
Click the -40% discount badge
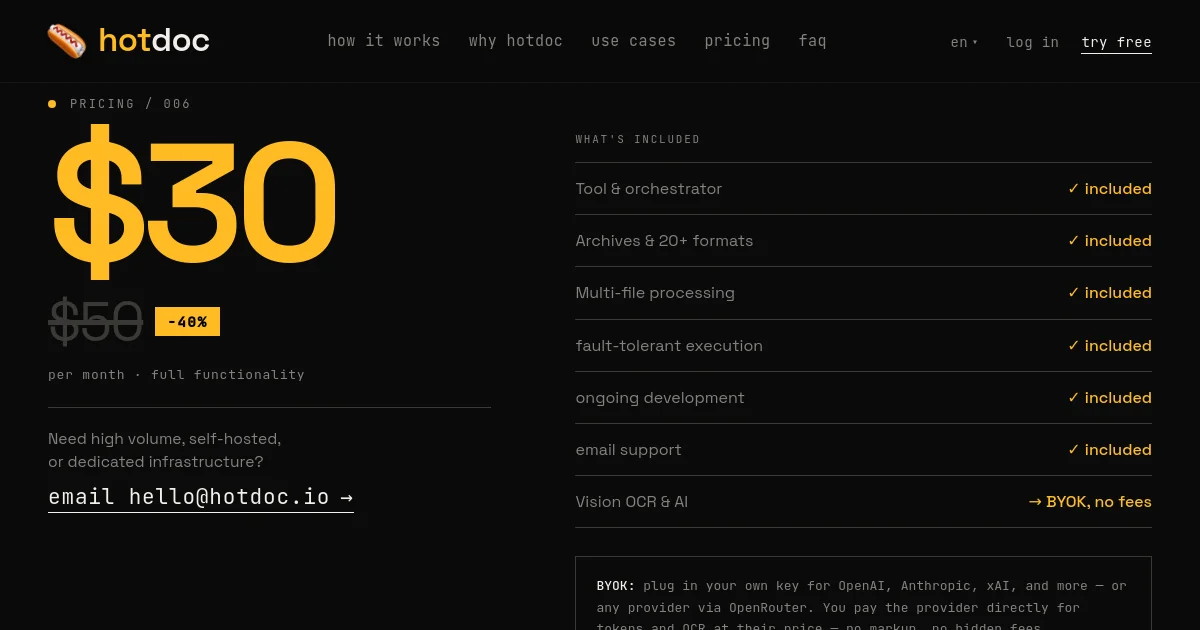pyautogui.click(x=187, y=322)
